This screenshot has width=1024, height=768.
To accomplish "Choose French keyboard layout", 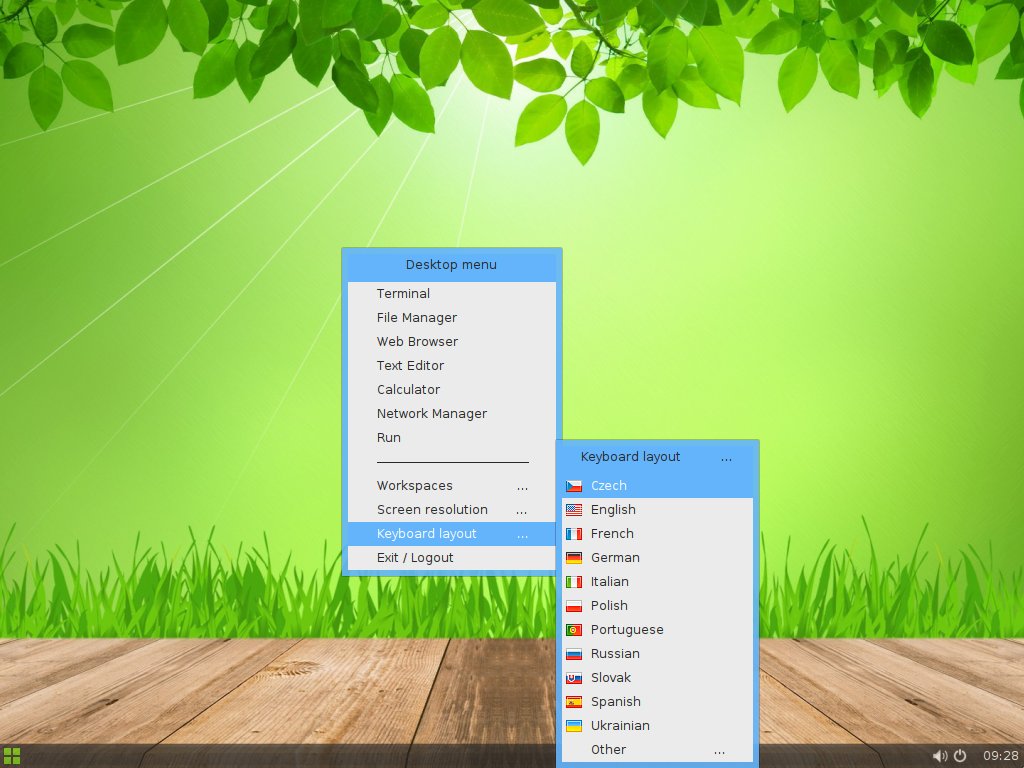I will (x=612, y=534).
